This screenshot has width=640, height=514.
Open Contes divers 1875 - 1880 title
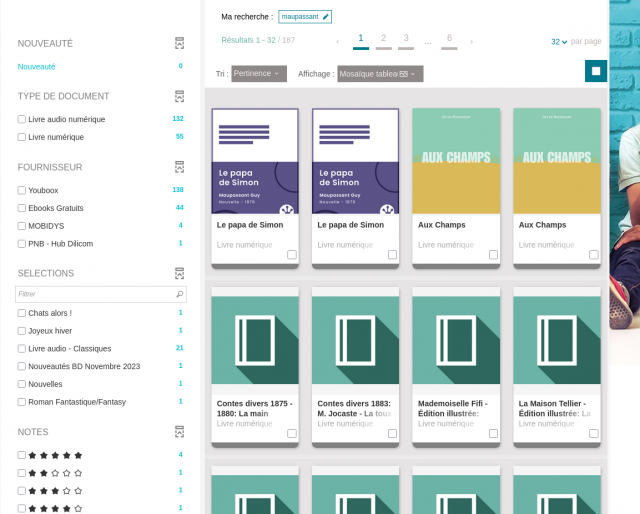point(255,408)
